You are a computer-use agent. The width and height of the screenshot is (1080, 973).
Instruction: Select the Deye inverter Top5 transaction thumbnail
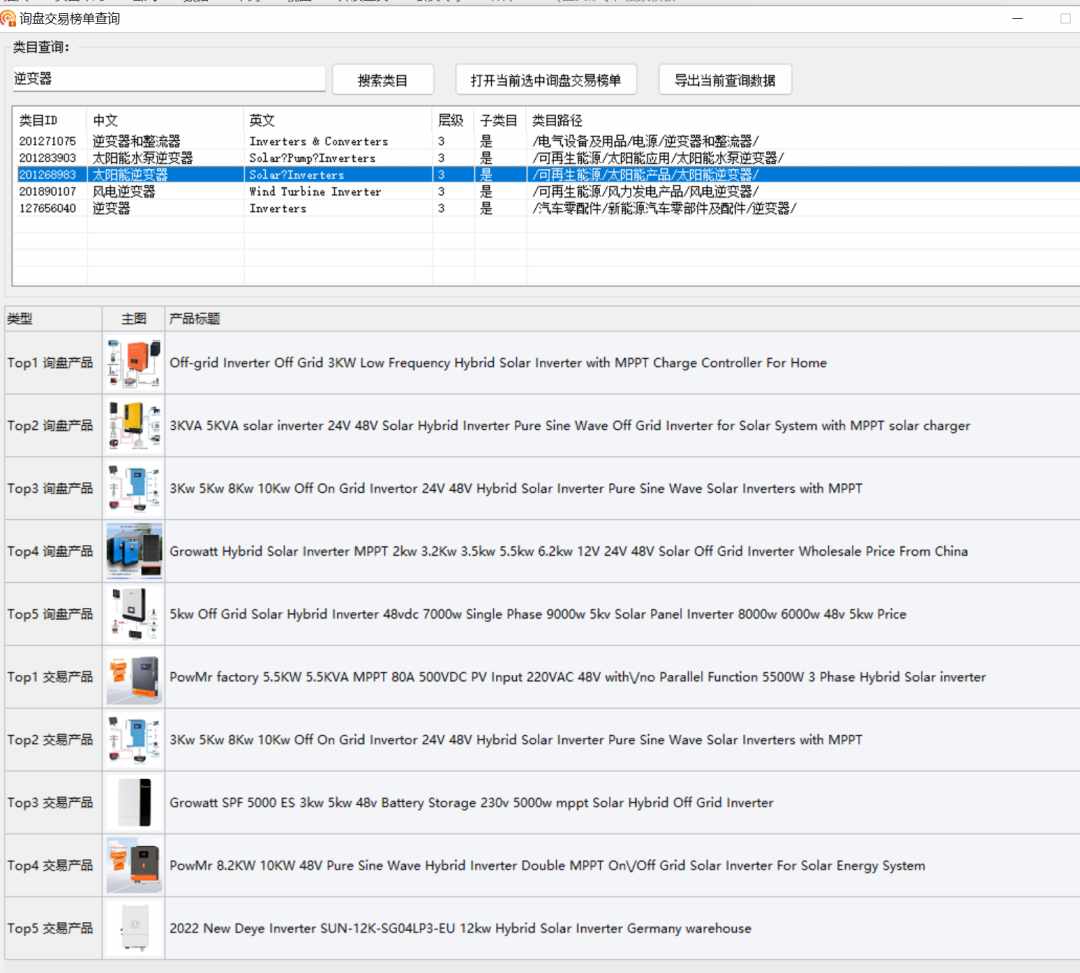point(134,928)
